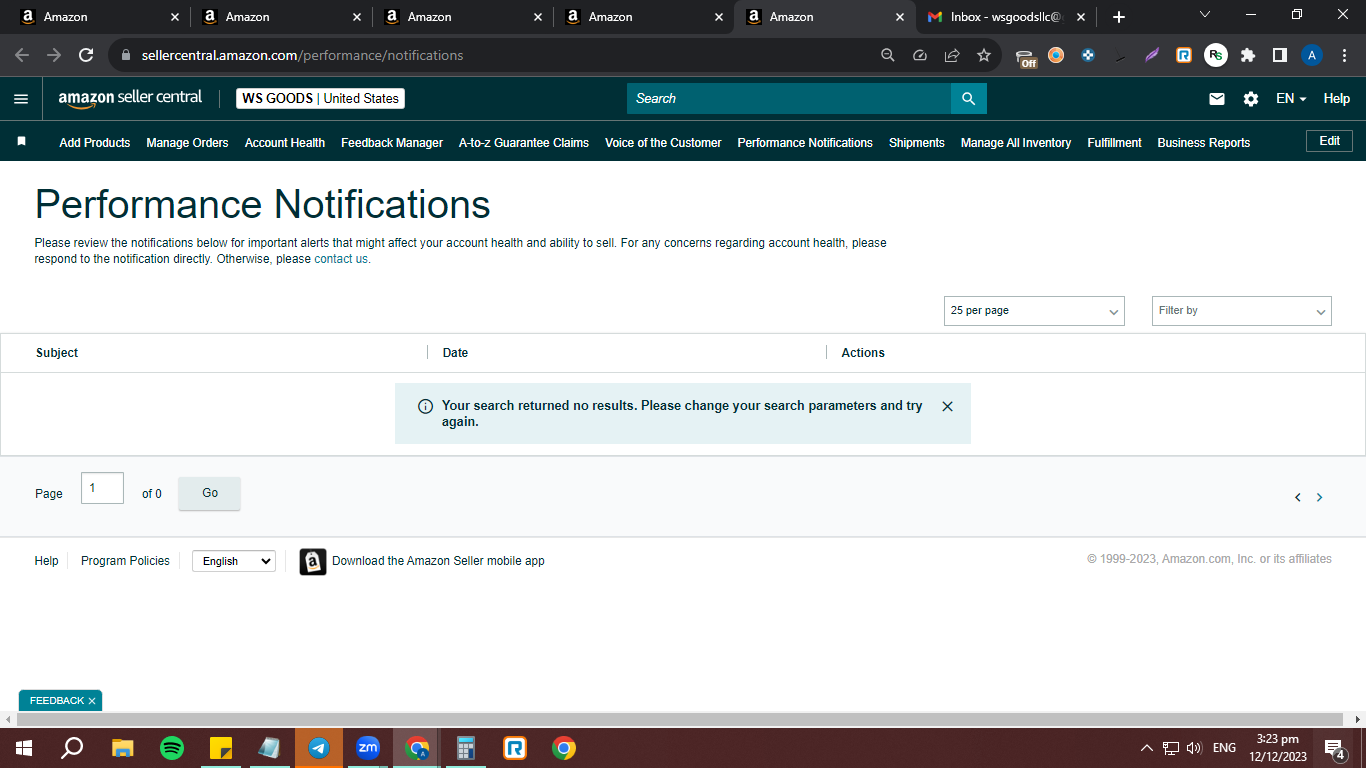The height and width of the screenshot is (768, 1366).
Task: Click the Edit button in nav bar
Action: point(1329,141)
